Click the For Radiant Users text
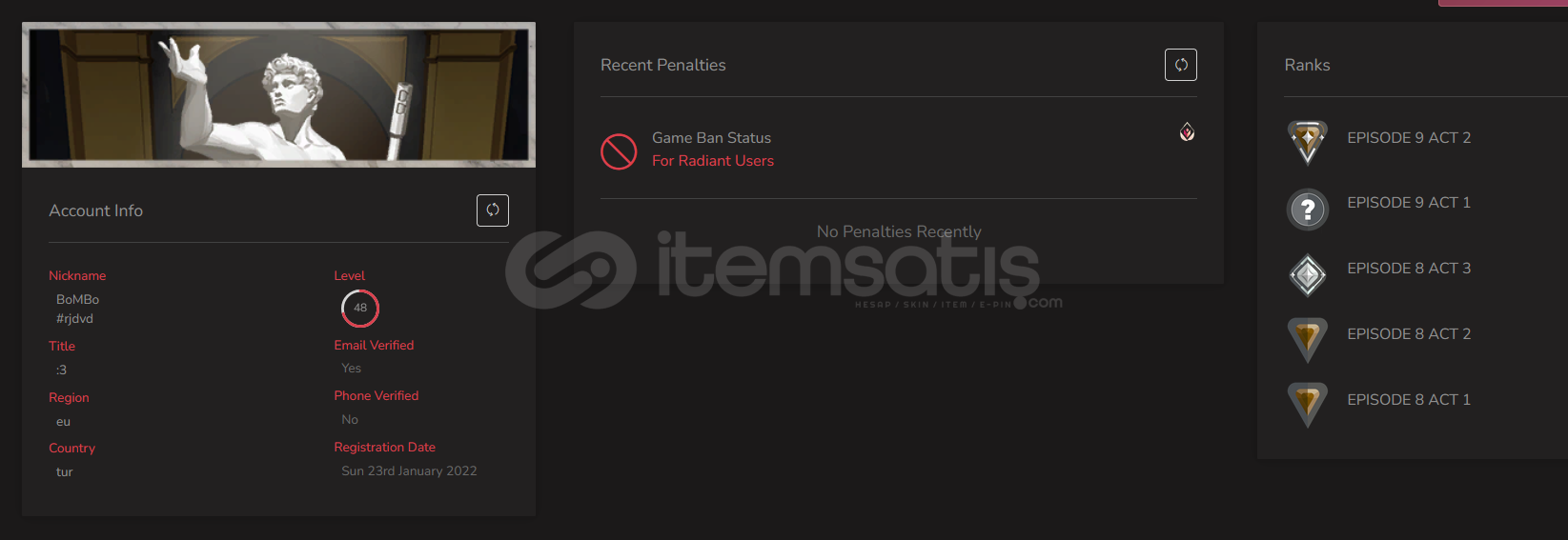The width and height of the screenshot is (1568, 540). (x=713, y=161)
